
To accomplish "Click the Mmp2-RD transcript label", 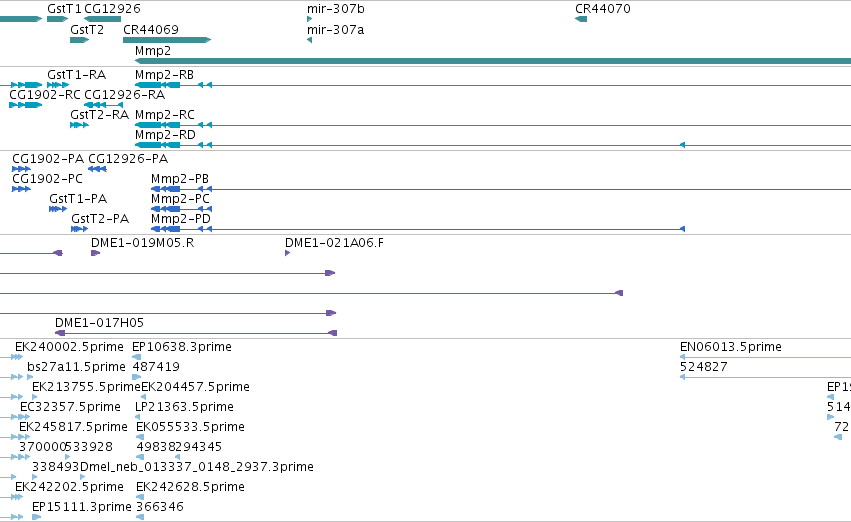I will coord(165,135).
